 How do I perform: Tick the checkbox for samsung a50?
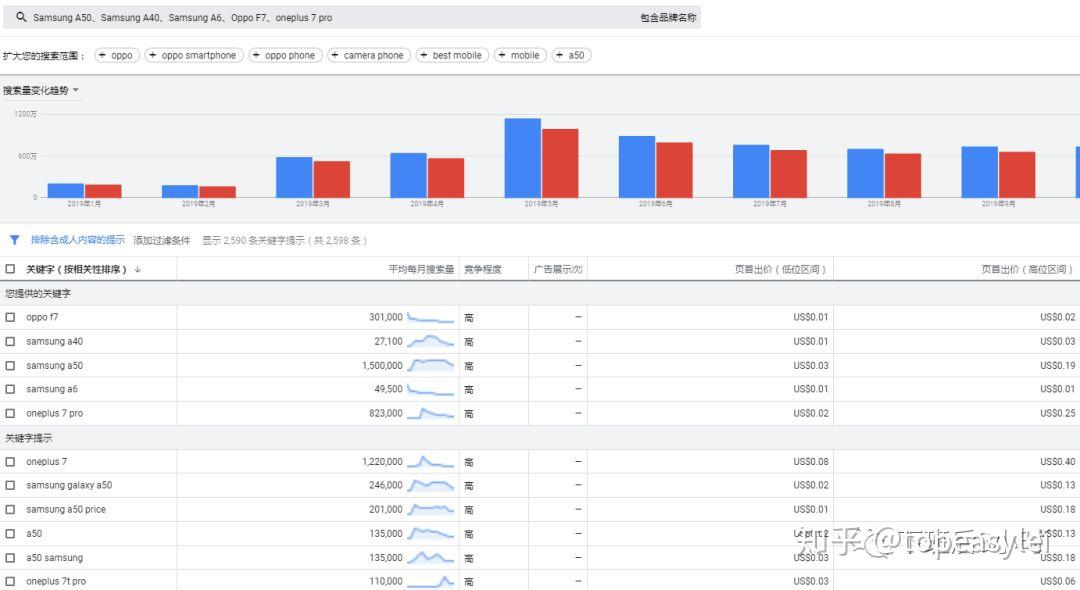(10, 366)
